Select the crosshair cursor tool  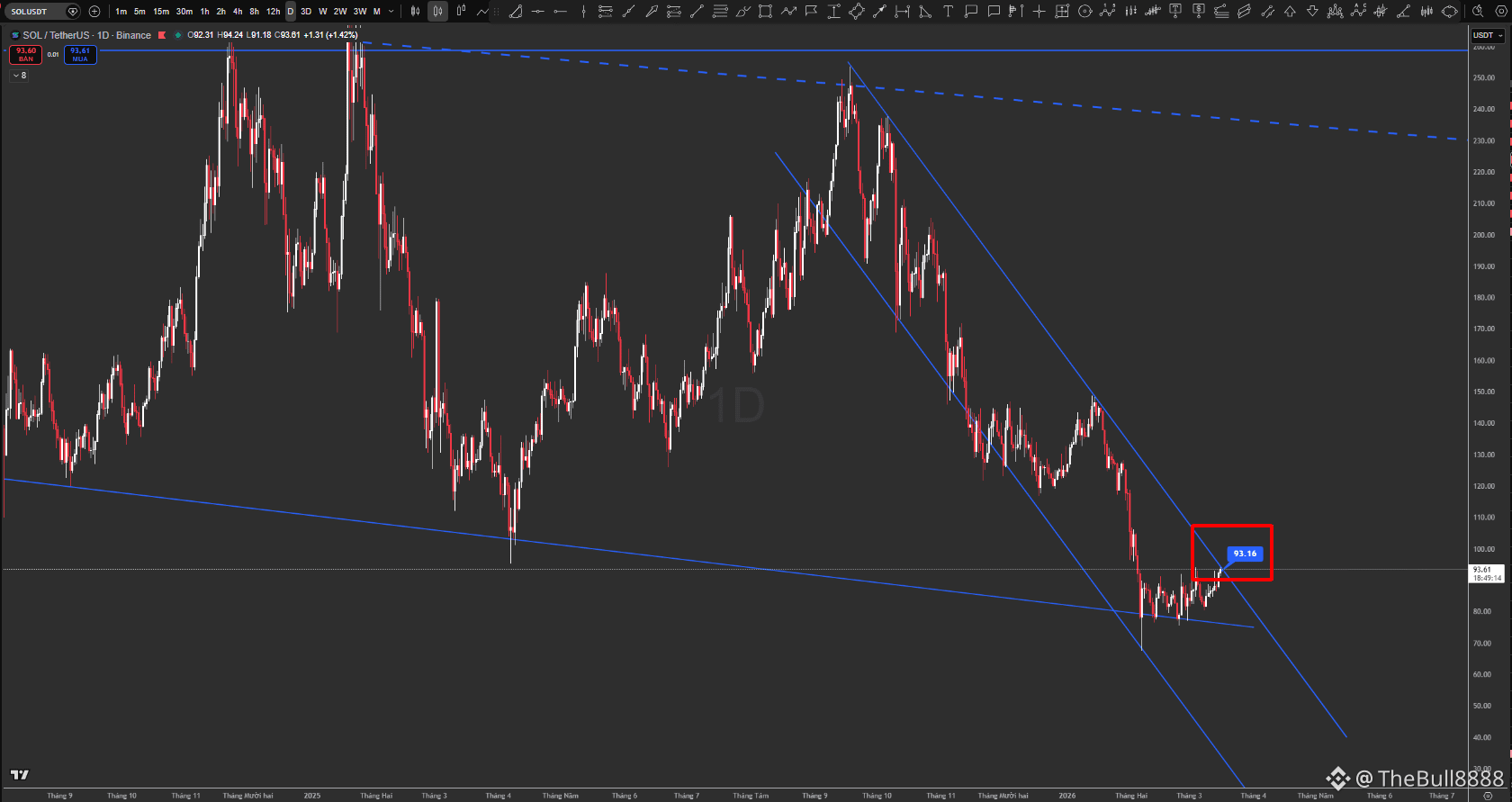[1039, 12]
